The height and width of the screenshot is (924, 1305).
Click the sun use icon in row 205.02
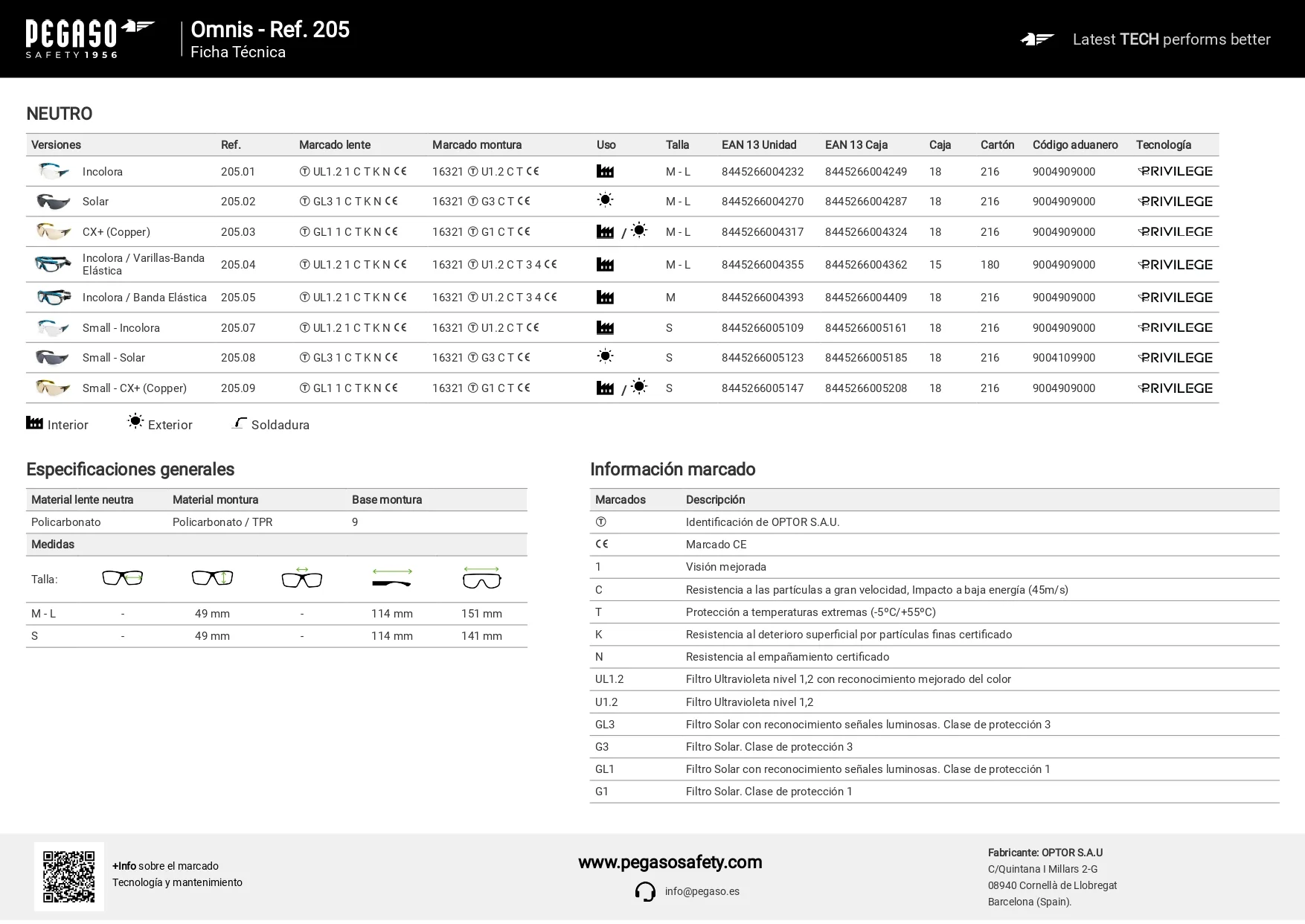click(606, 200)
